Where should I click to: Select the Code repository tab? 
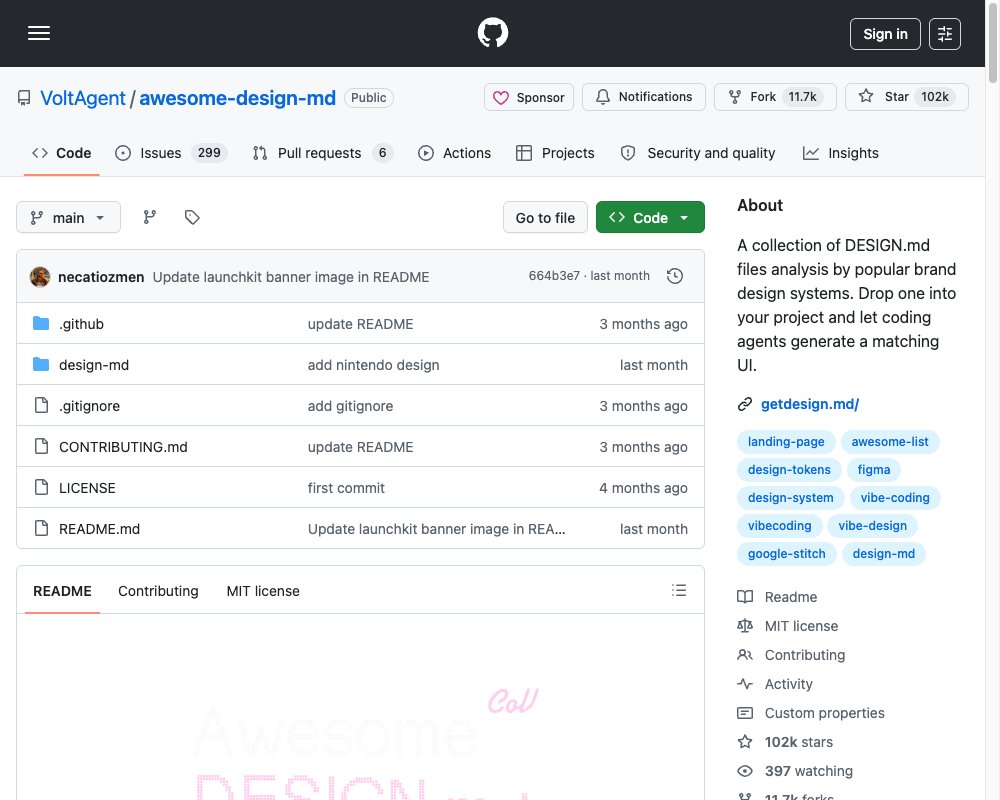[61, 153]
